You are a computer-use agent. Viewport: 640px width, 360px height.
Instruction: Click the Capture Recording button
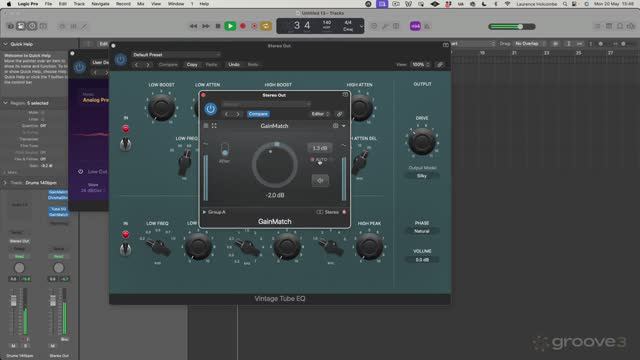pyautogui.click(x=254, y=26)
